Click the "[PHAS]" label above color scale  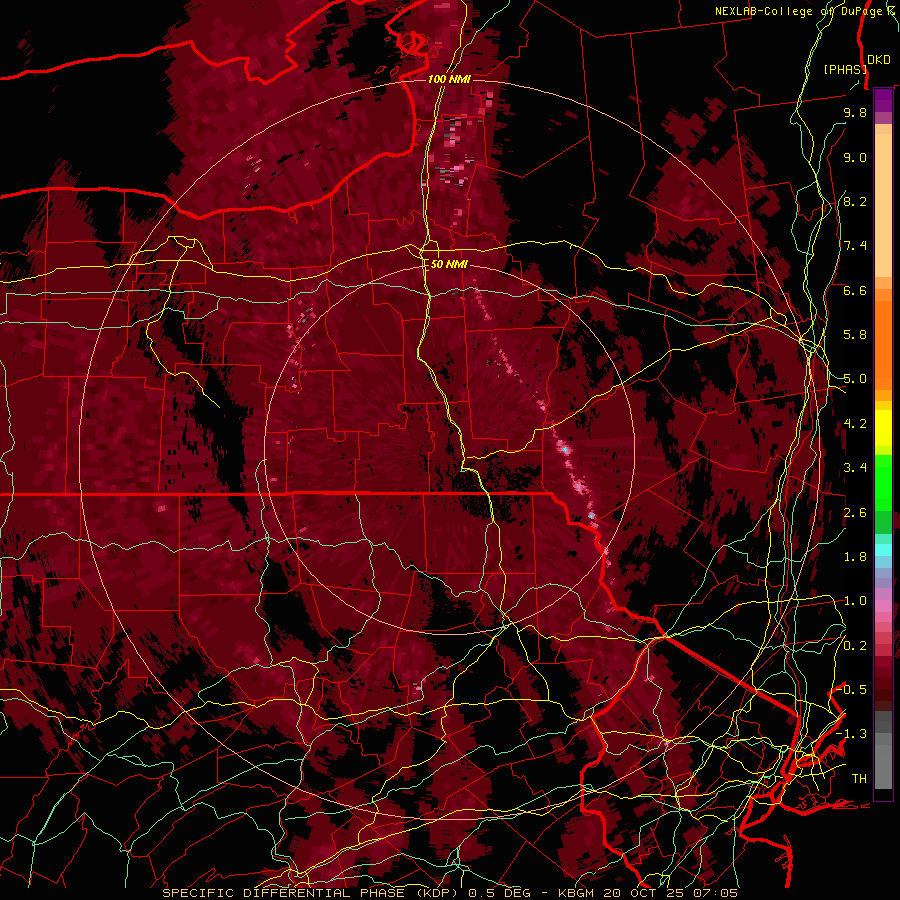tap(844, 69)
